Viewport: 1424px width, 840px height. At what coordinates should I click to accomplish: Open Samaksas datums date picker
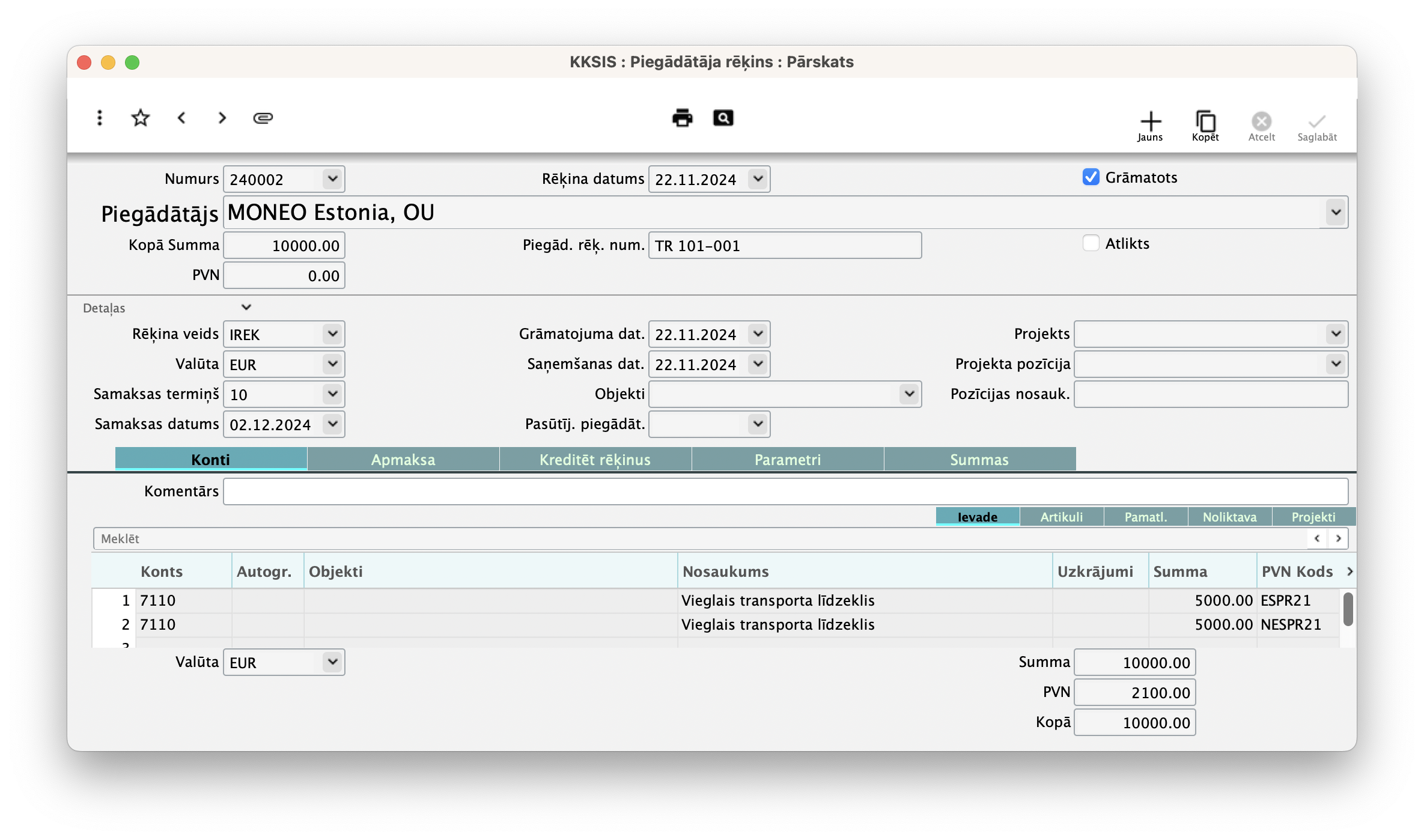[x=332, y=424]
